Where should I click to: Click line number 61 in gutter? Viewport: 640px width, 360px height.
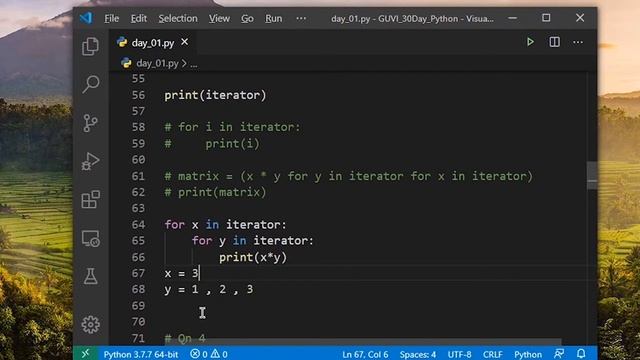pos(138,176)
